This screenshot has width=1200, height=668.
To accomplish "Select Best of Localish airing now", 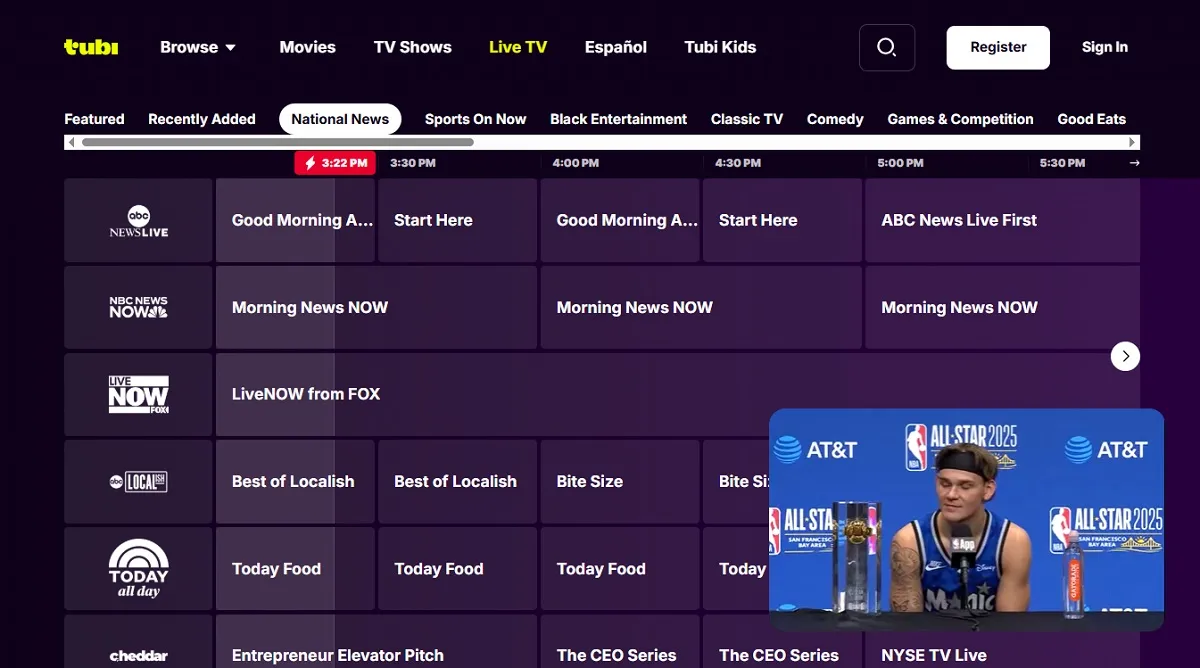I will coord(295,481).
